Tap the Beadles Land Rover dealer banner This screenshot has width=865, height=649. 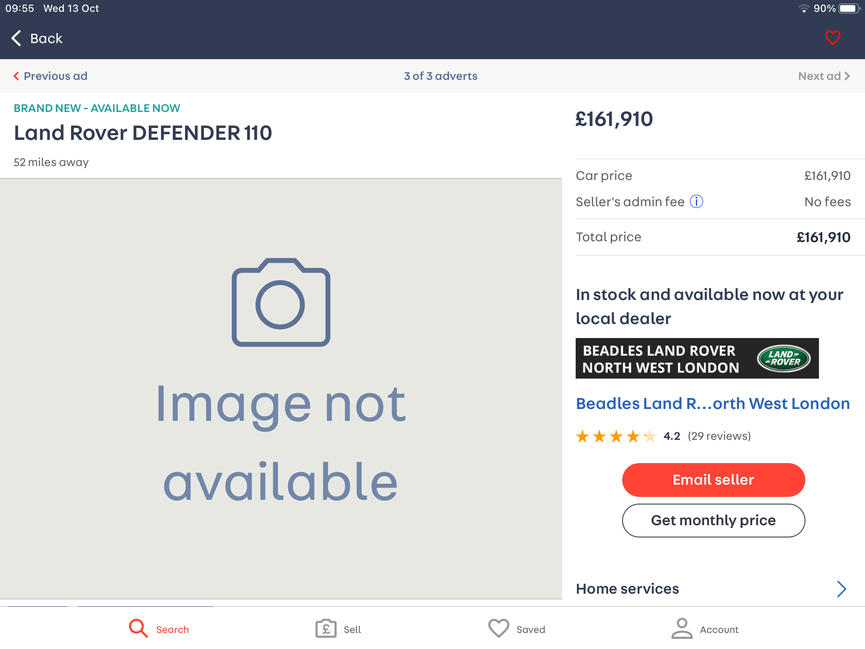[697, 358]
